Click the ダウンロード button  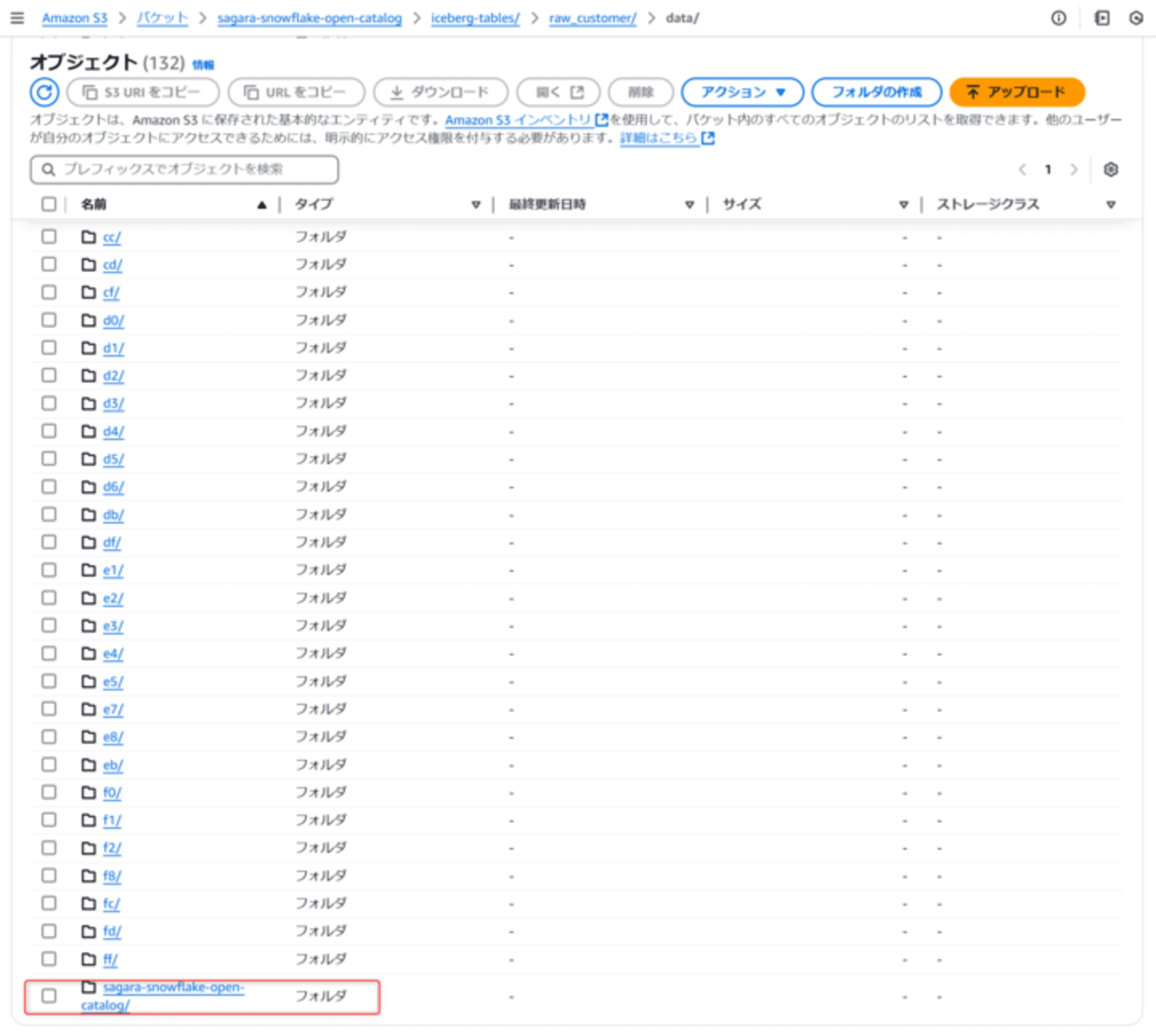(x=441, y=92)
